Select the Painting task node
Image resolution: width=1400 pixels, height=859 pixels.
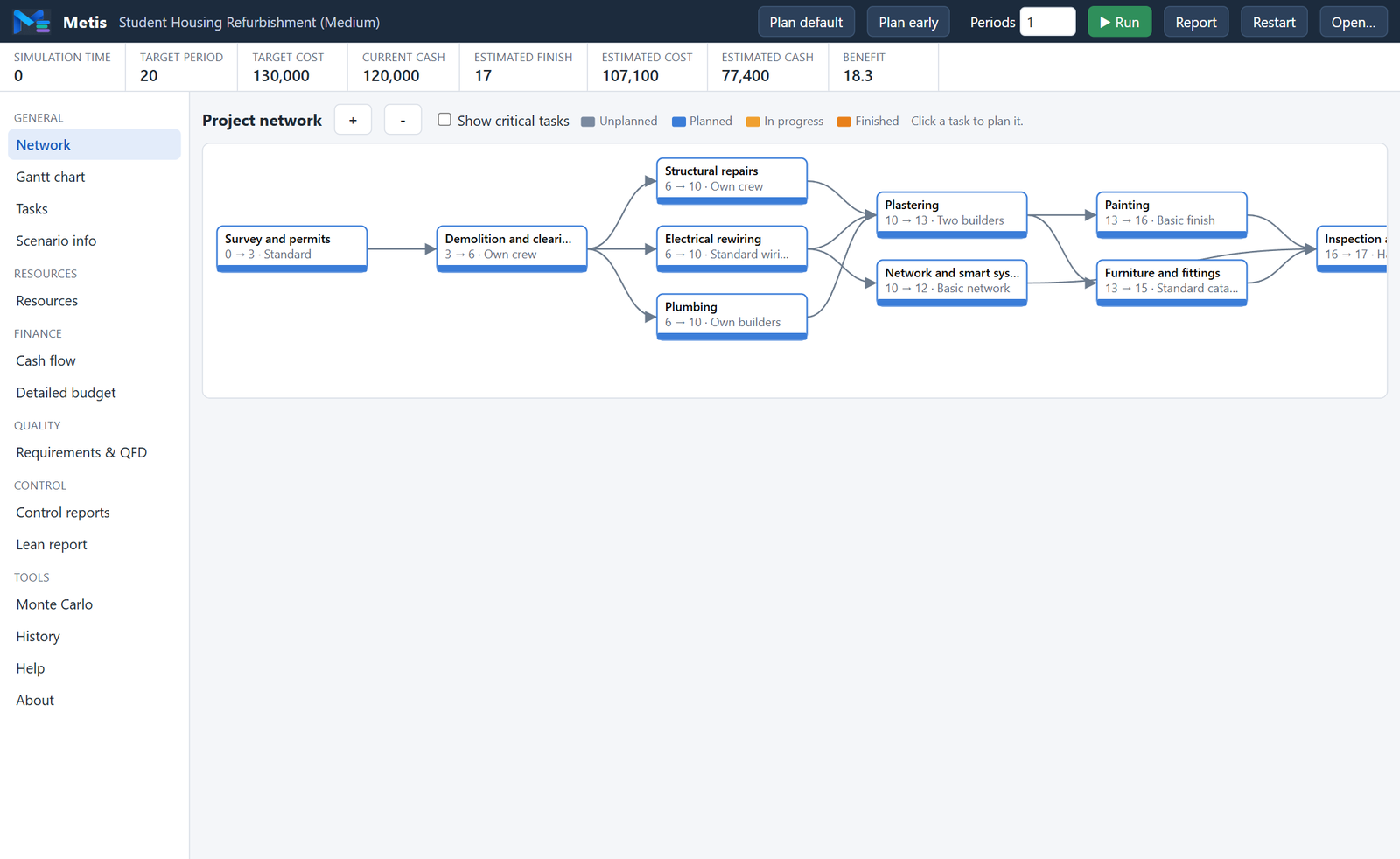point(1172,215)
